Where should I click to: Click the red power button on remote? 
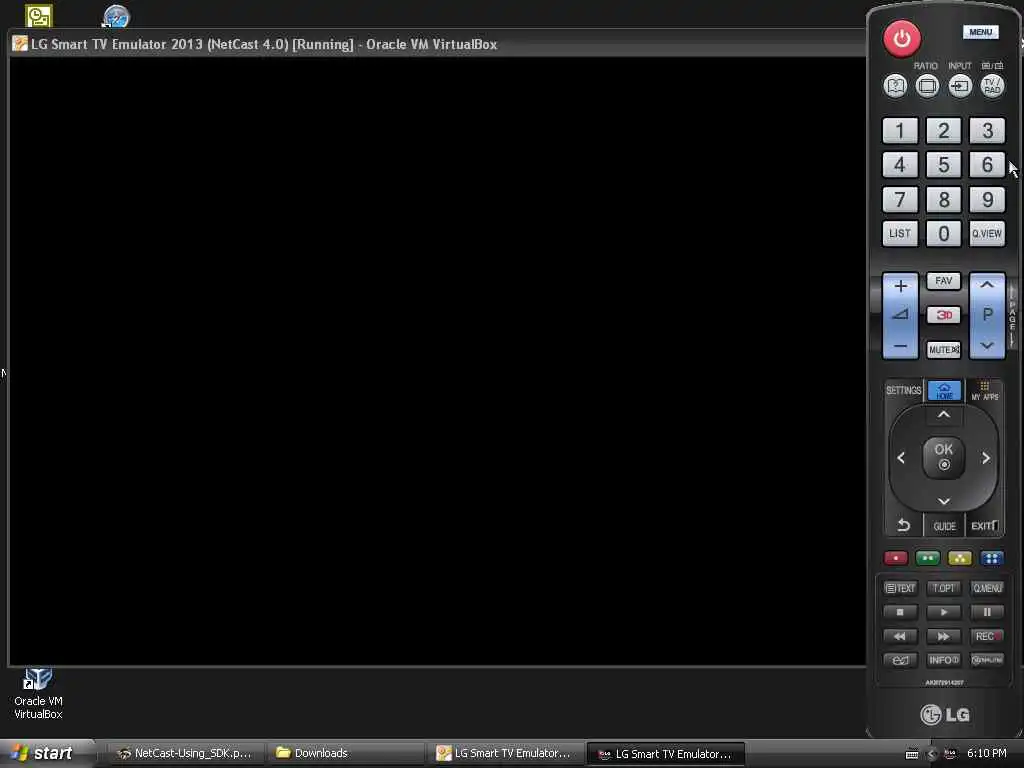[x=902, y=39]
